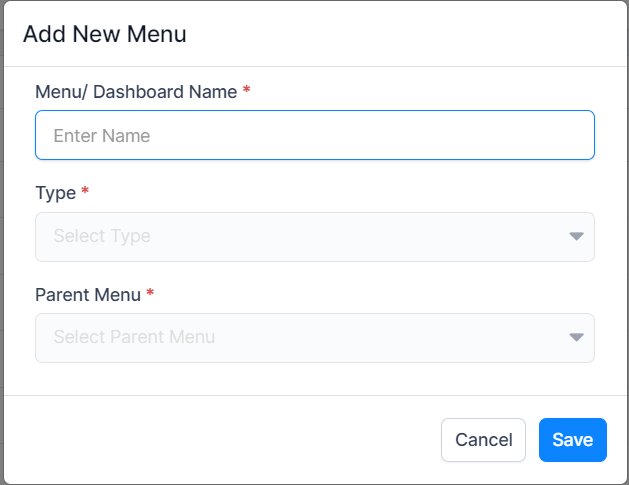Click the Type field's down-arrow icon

coord(576,237)
